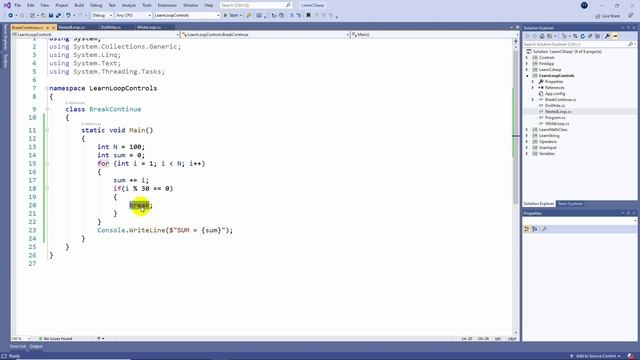Expand the Controls project node
The width and height of the screenshot is (640, 360).
pyautogui.click(x=527, y=58)
